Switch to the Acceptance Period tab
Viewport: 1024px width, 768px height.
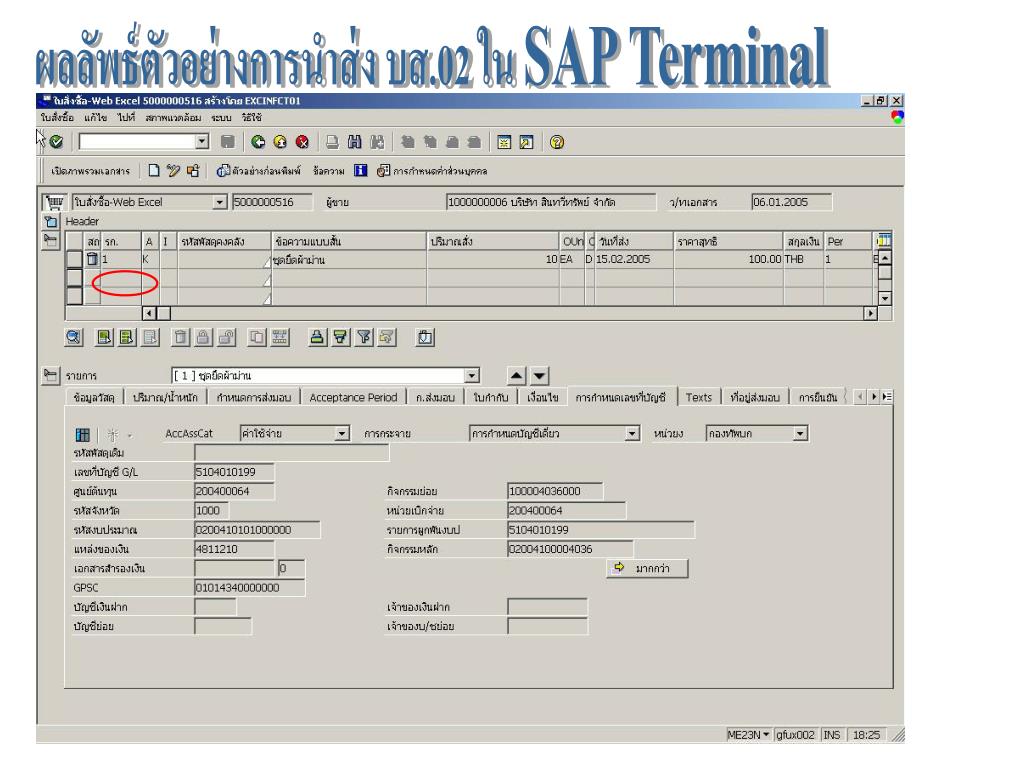pos(353,397)
